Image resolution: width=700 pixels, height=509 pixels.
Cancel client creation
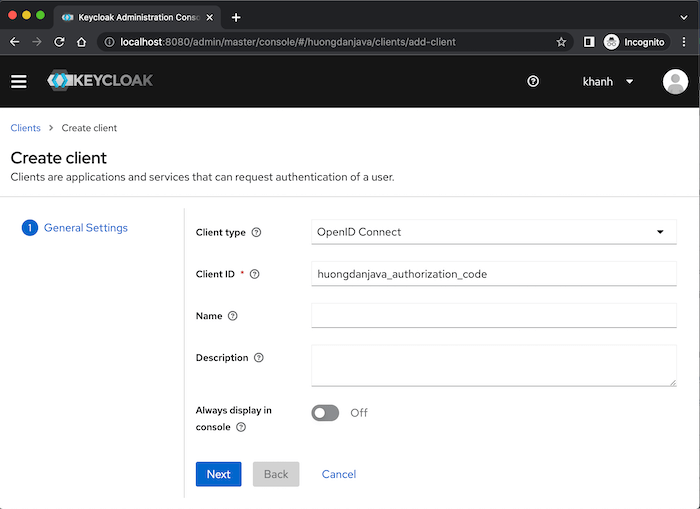click(339, 474)
